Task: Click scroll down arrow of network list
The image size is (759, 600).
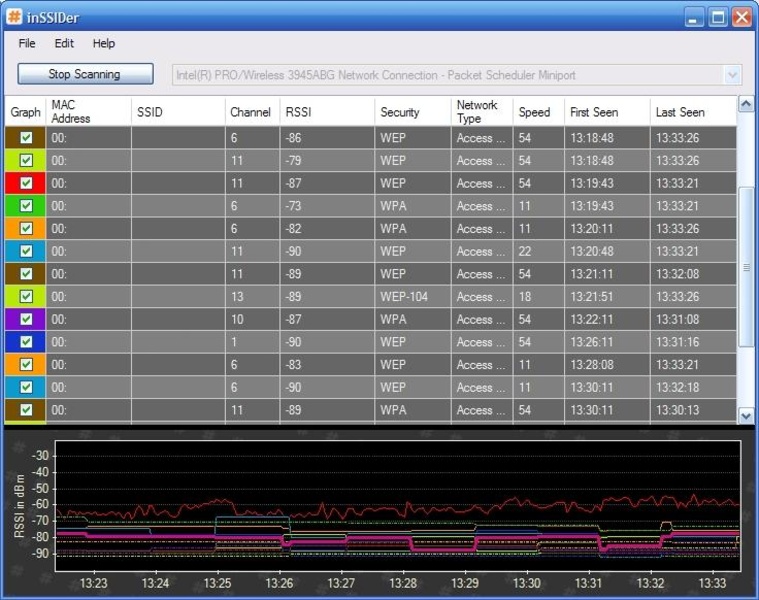Action: tap(745, 415)
